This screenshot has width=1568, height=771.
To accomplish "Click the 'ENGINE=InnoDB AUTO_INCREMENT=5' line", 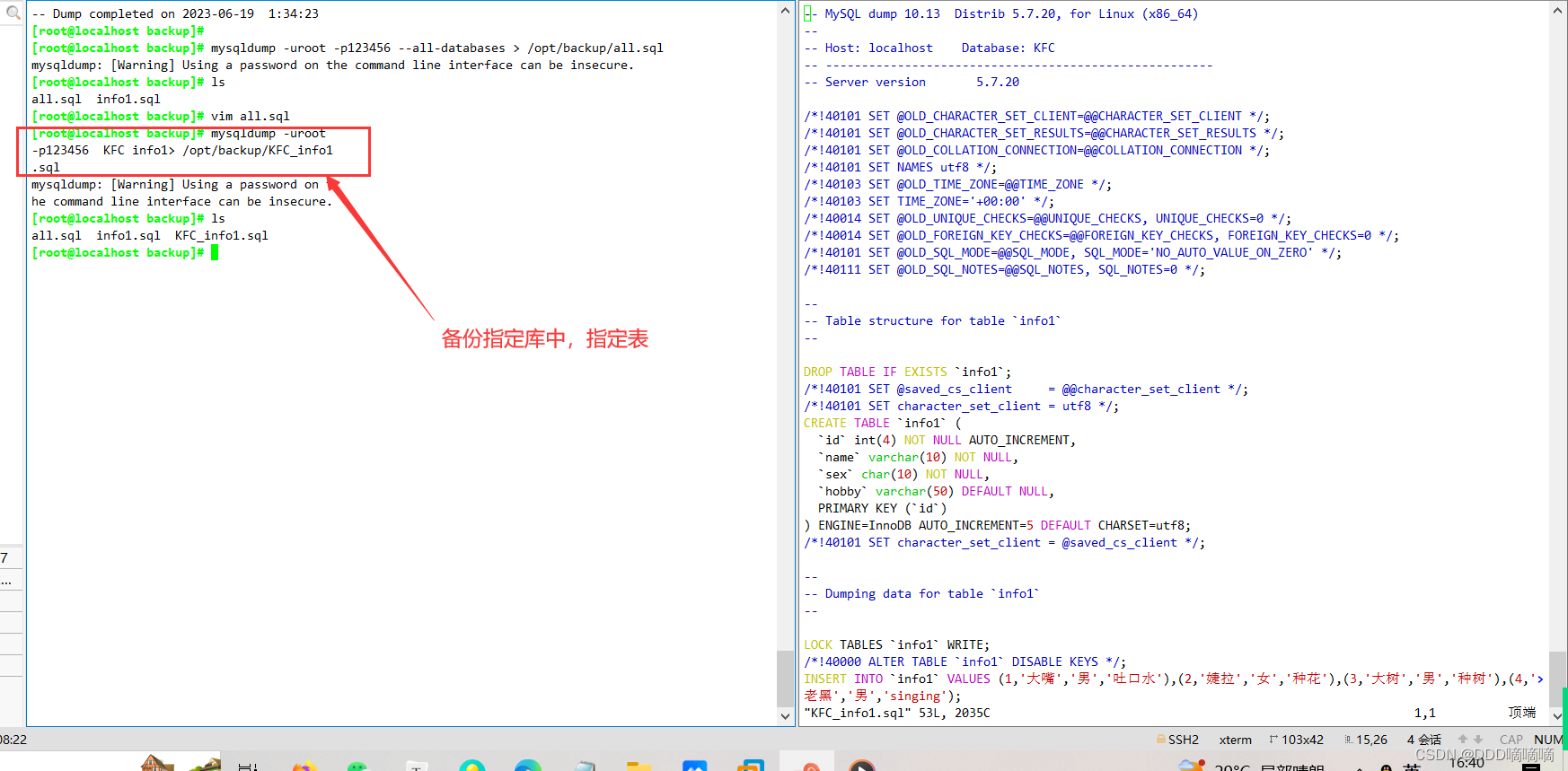I will click(x=998, y=525).
